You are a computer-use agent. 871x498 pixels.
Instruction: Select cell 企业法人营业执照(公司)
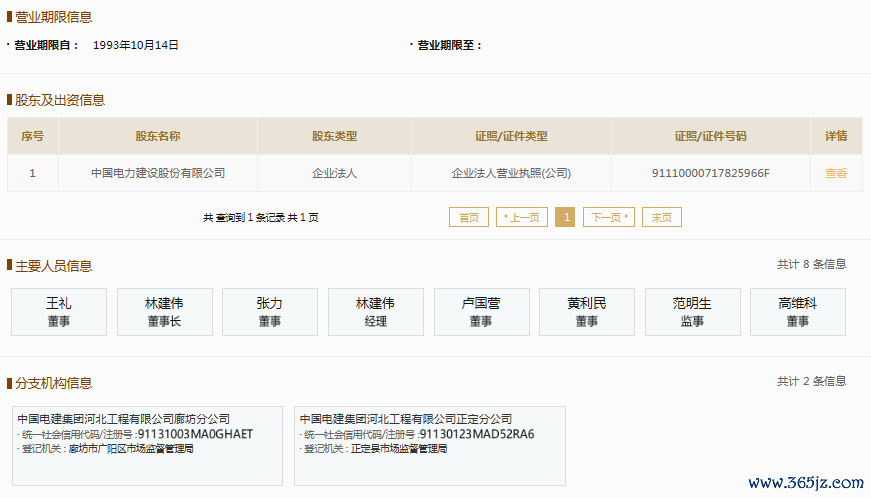[511, 173]
